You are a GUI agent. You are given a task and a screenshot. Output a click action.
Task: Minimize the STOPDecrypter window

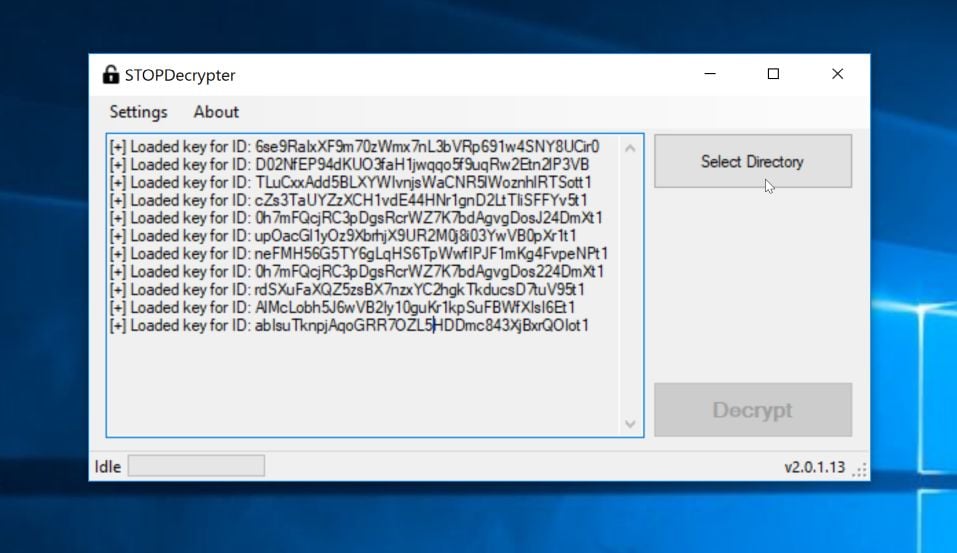(710, 74)
